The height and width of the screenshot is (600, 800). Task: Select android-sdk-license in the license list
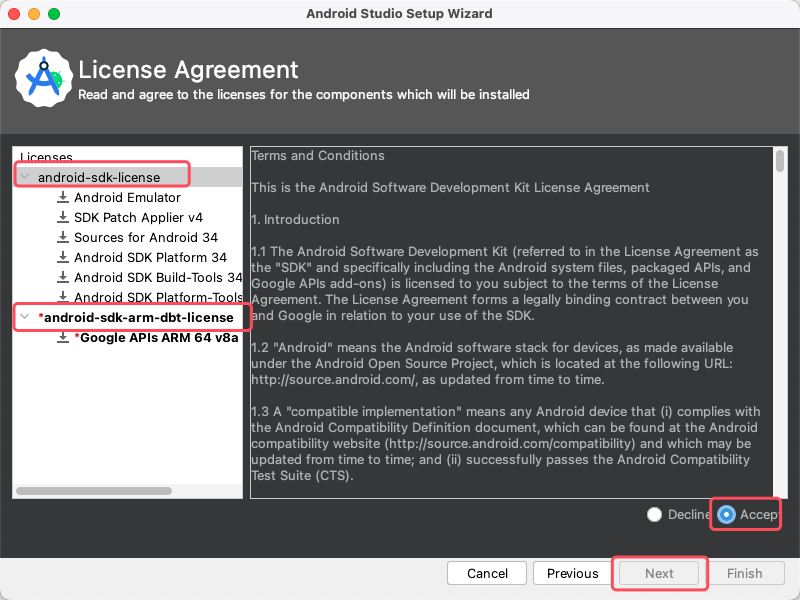tap(99, 177)
